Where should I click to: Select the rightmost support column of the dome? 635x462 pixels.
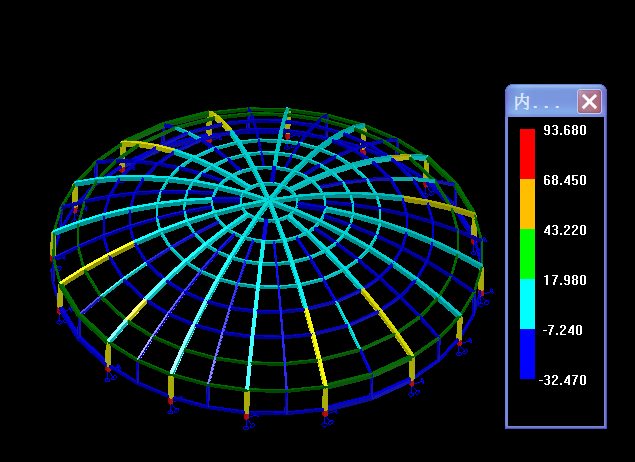(481, 279)
